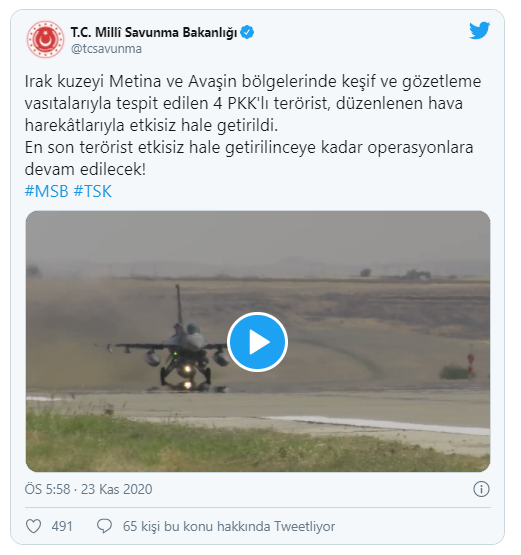
Task: Like the tweet with the heart icon
Action: 34,526
